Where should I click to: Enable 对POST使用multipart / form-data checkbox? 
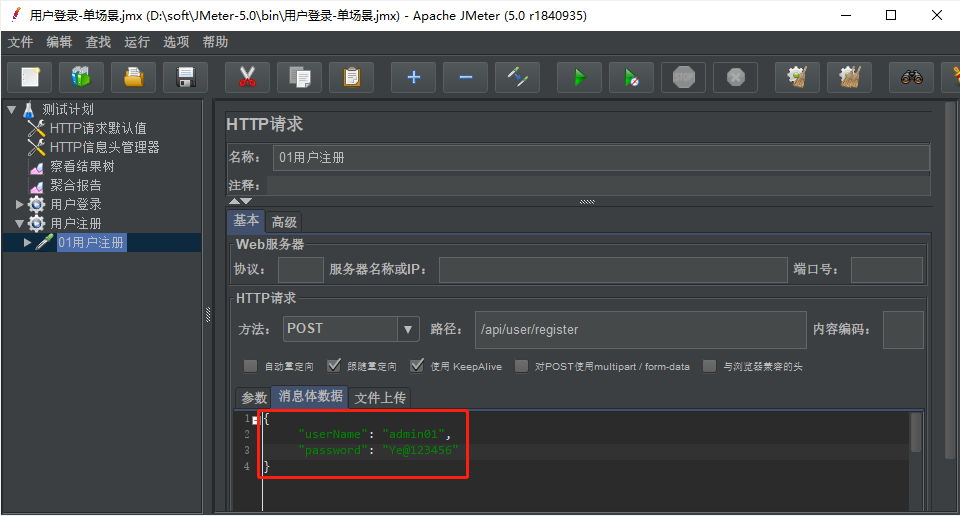click(522, 366)
